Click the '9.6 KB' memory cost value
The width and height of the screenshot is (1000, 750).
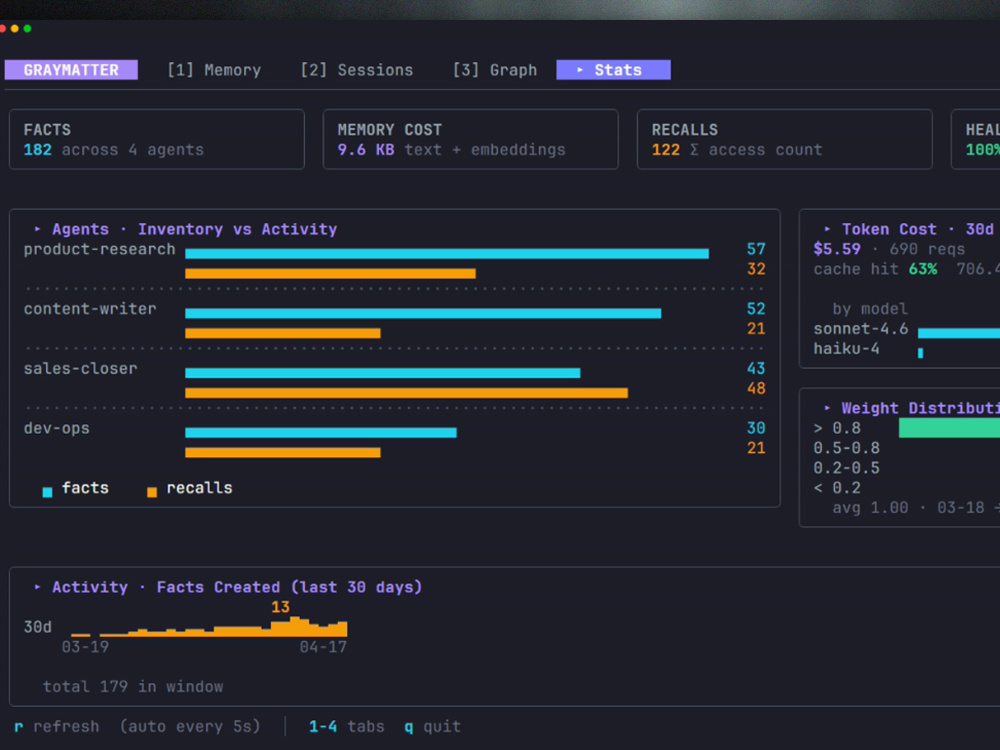(365, 150)
